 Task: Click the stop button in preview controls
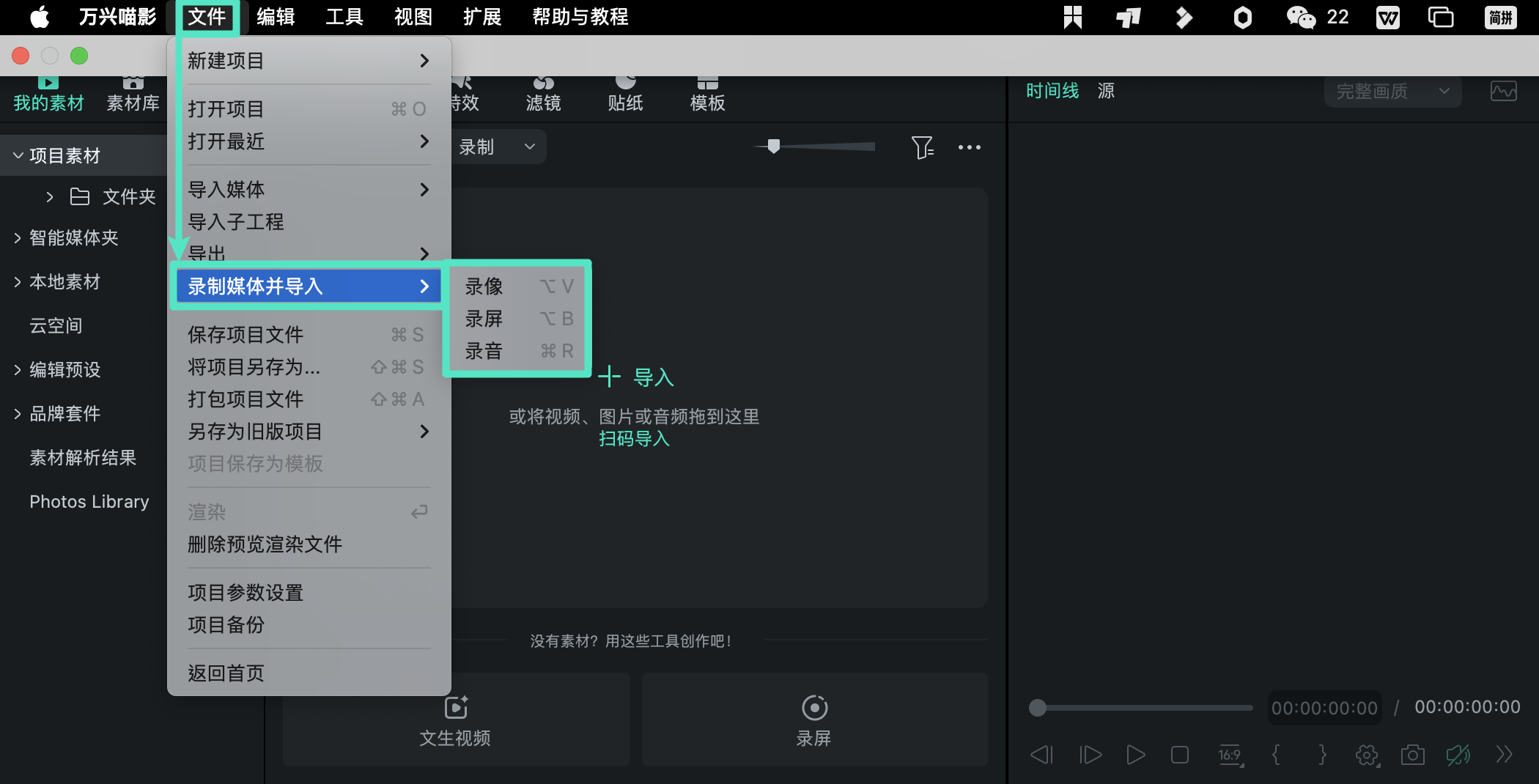click(x=1180, y=754)
